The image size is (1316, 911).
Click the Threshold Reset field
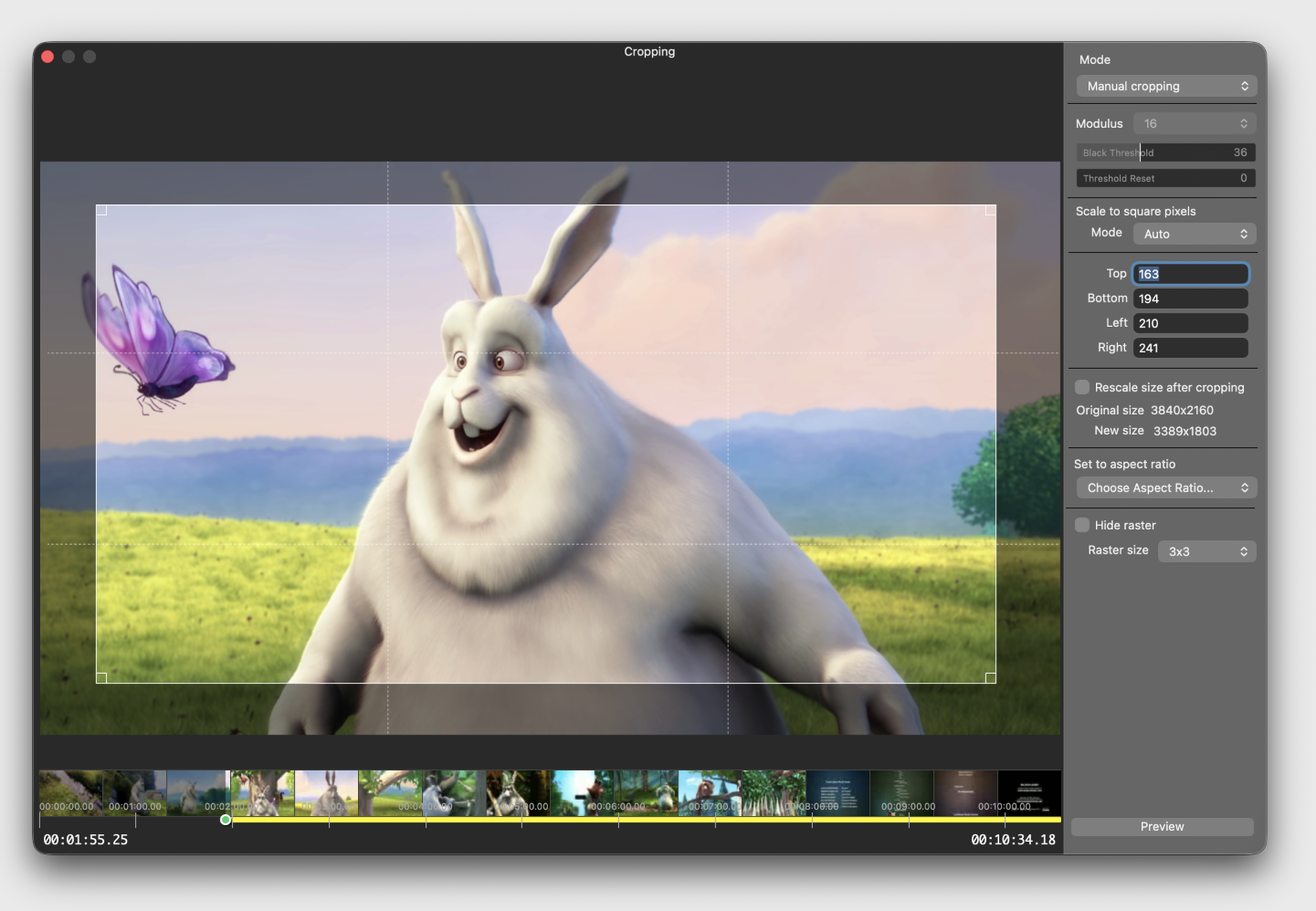(1165, 178)
